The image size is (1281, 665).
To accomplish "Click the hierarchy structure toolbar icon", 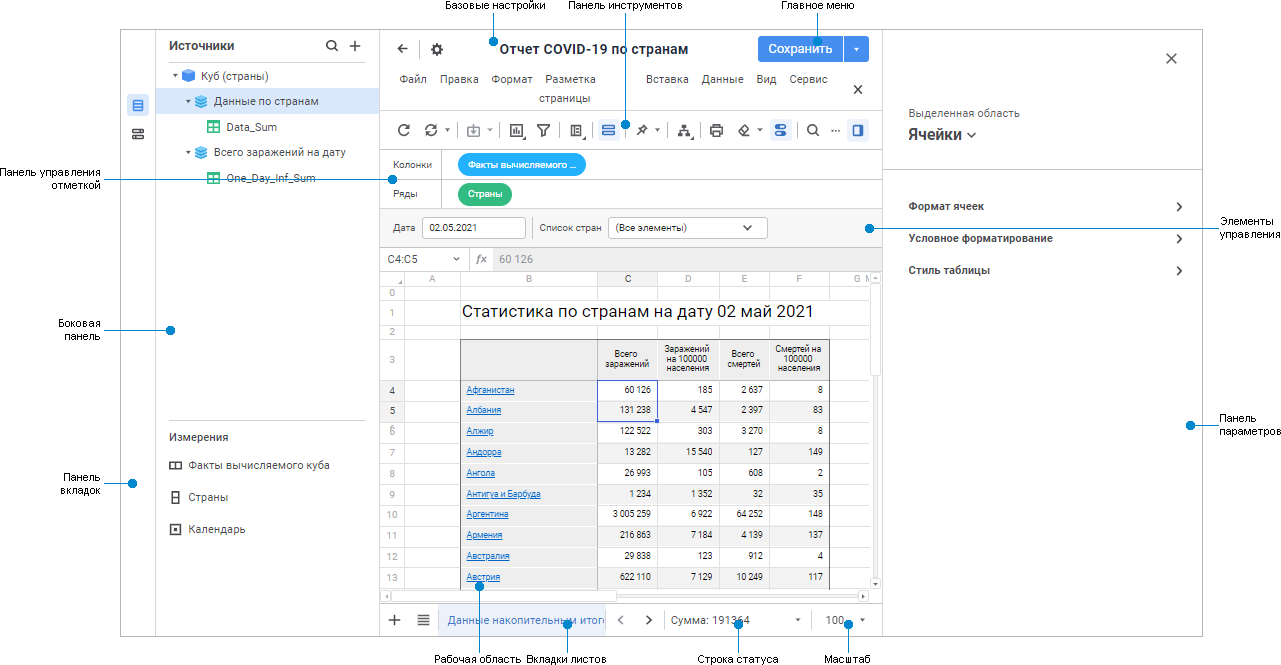I will [x=684, y=130].
